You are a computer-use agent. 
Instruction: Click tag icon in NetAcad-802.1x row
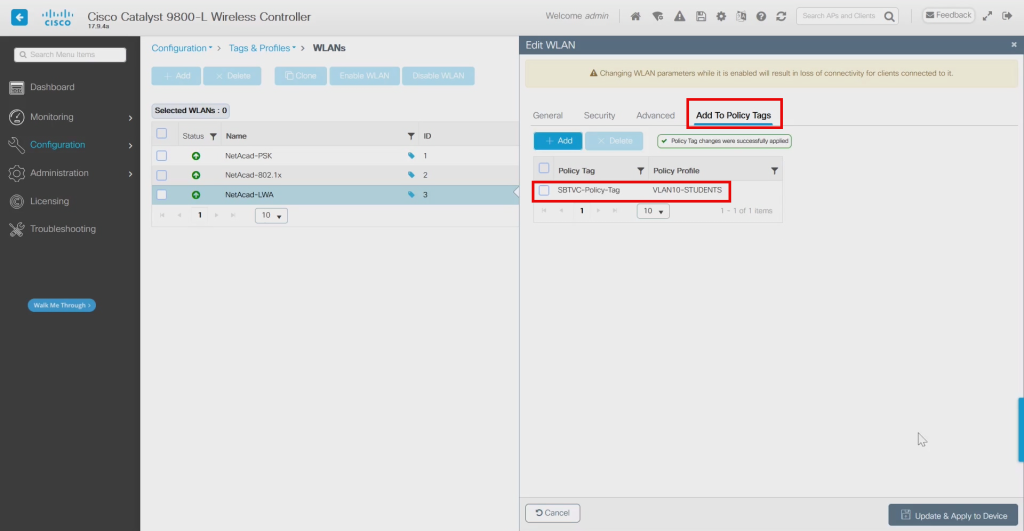click(x=411, y=175)
